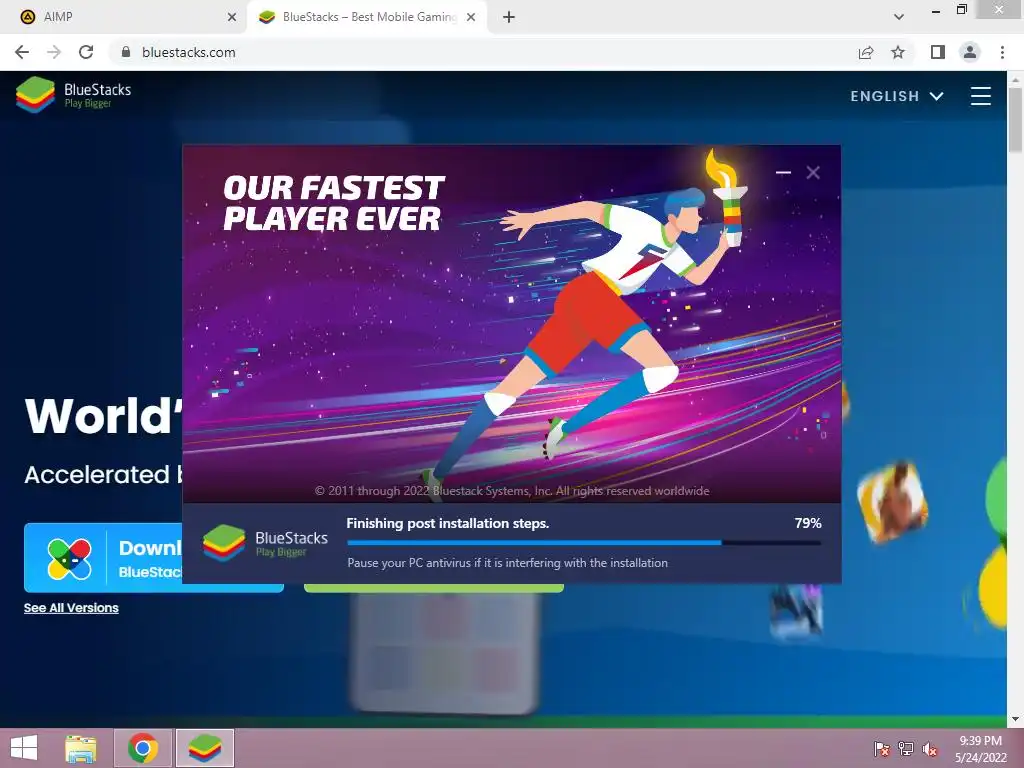Click the network tray icon

coord(906,749)
